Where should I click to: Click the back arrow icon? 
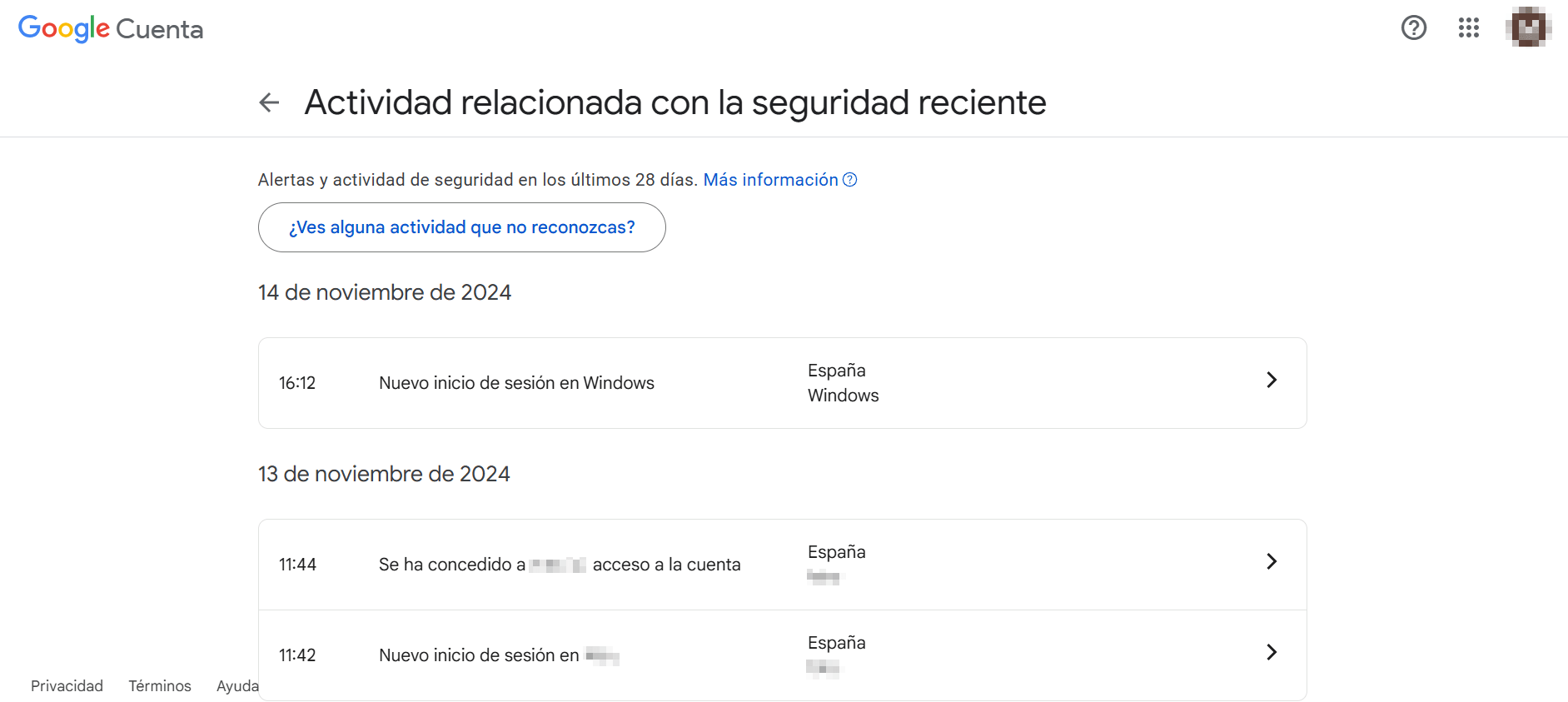pyautogui.click(x=269, y=102)
